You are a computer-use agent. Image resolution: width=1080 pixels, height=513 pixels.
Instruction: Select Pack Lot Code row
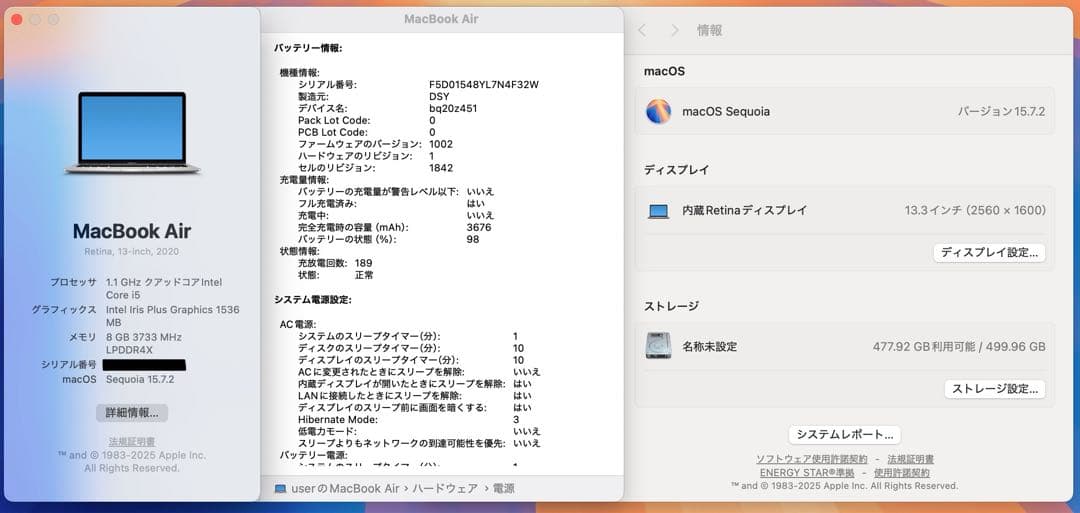tap(366, 121)
